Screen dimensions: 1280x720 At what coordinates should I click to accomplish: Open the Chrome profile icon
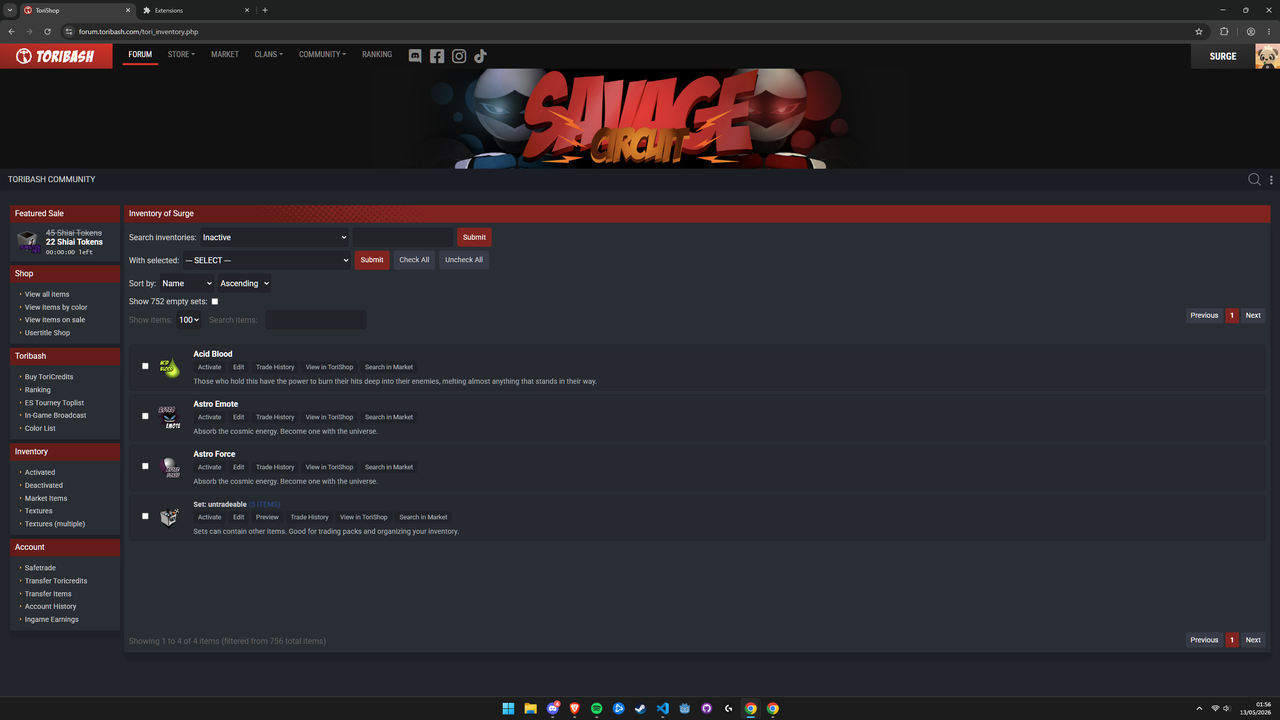tap(1251, 32)
